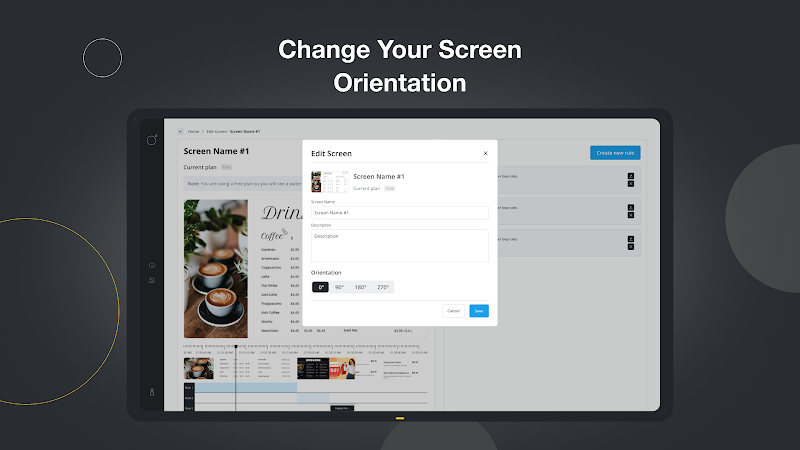Click the bottom sidebar account icon
The width and height of the screenshot is (800, 450).
[x=152, y=392]
